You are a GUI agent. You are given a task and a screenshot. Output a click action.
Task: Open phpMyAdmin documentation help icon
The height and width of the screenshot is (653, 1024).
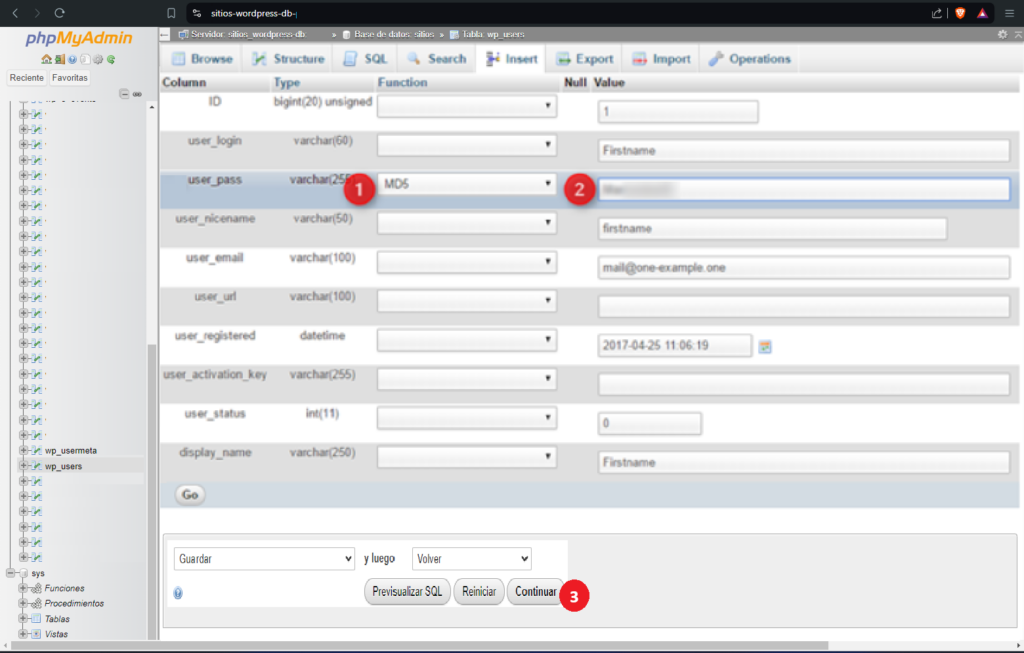click(72, 59)
